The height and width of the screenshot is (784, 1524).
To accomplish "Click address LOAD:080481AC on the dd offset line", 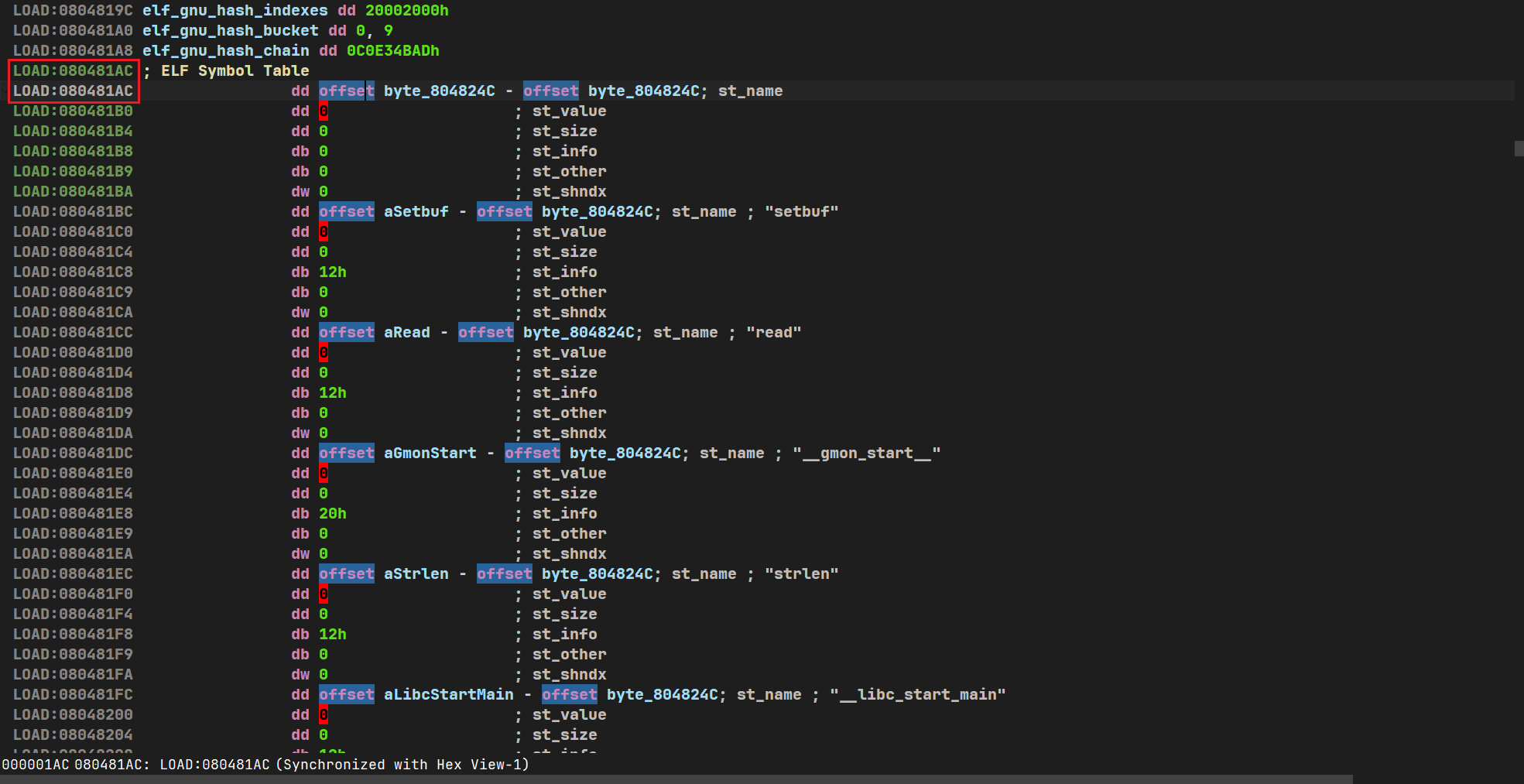I will 73,91.
